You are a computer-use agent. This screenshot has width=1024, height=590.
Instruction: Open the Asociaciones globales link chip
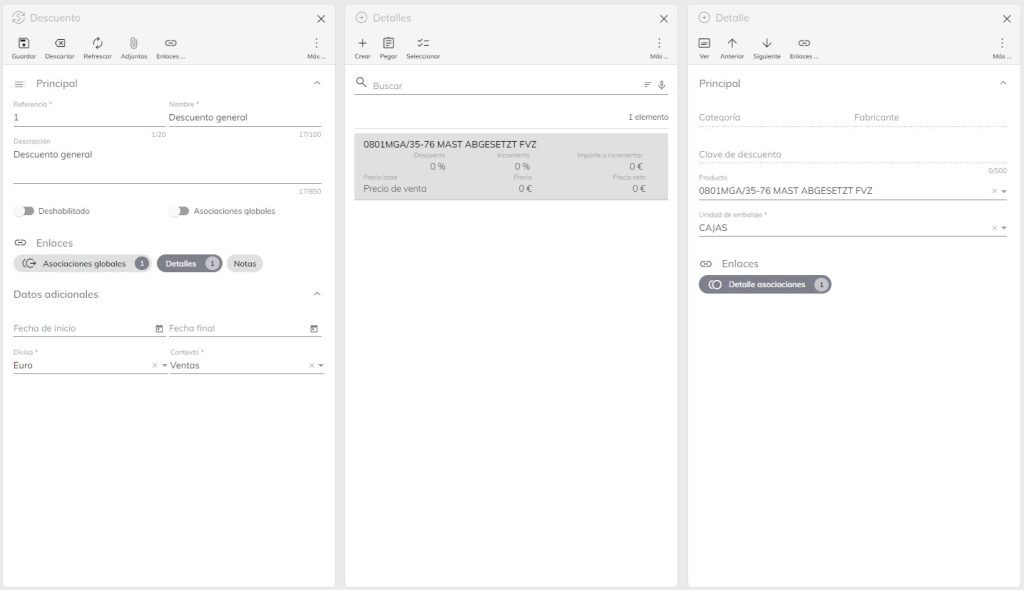point(82,263)
